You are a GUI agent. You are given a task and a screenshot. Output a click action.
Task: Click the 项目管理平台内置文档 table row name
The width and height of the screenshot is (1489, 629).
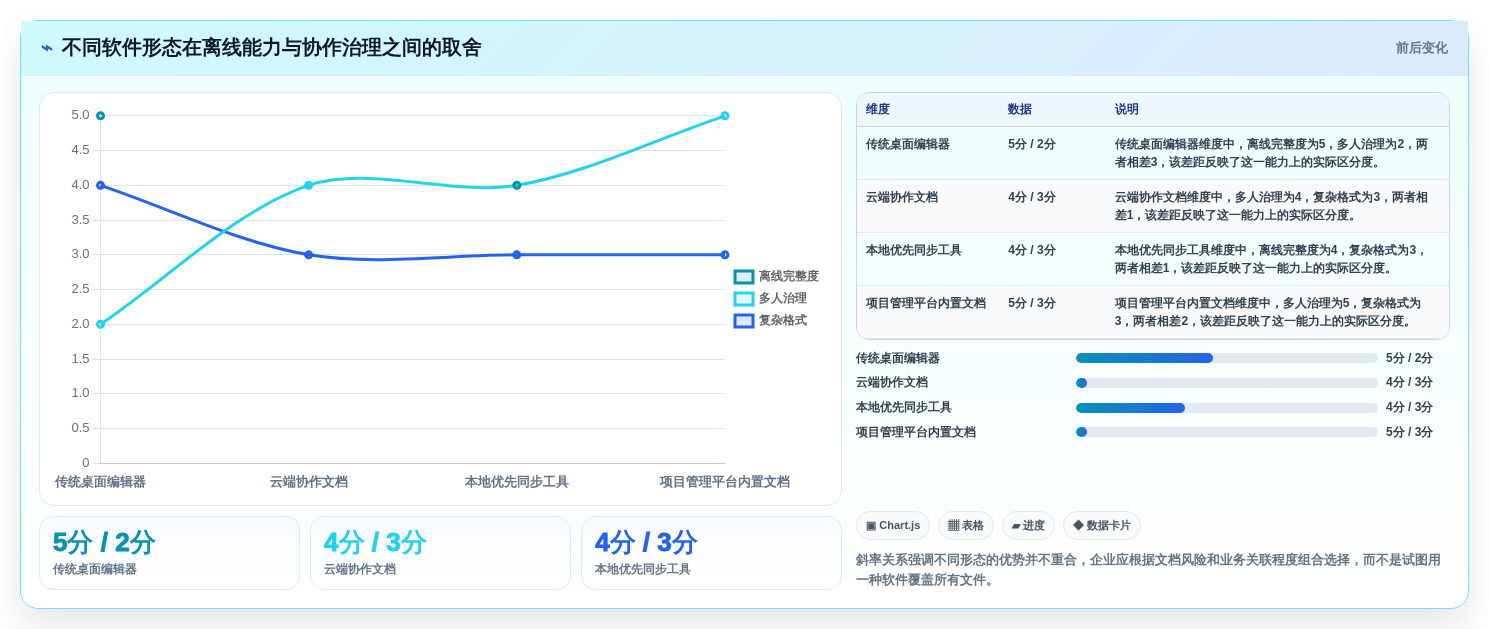point(926,303)
